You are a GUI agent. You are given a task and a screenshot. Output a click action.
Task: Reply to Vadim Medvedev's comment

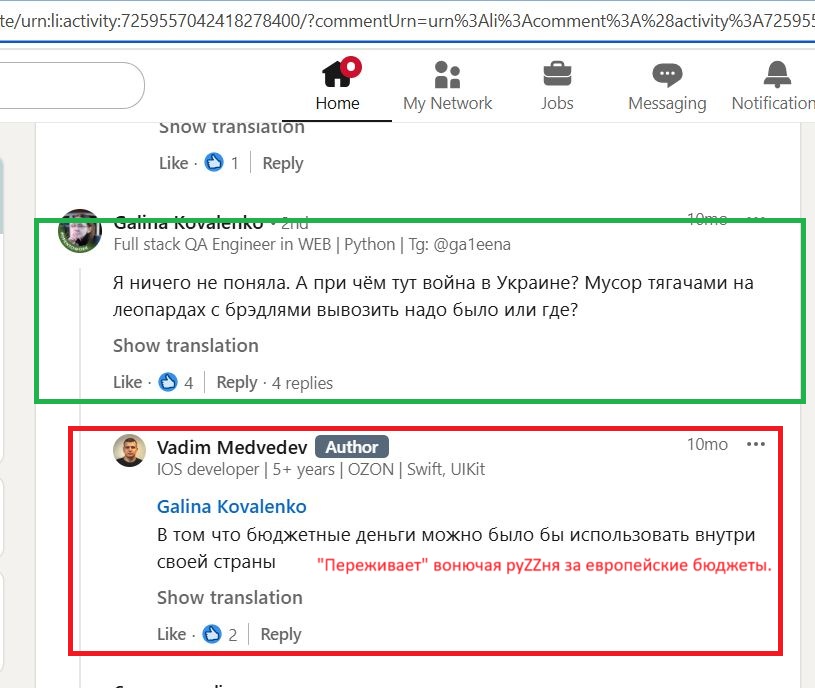click(281, 634)
